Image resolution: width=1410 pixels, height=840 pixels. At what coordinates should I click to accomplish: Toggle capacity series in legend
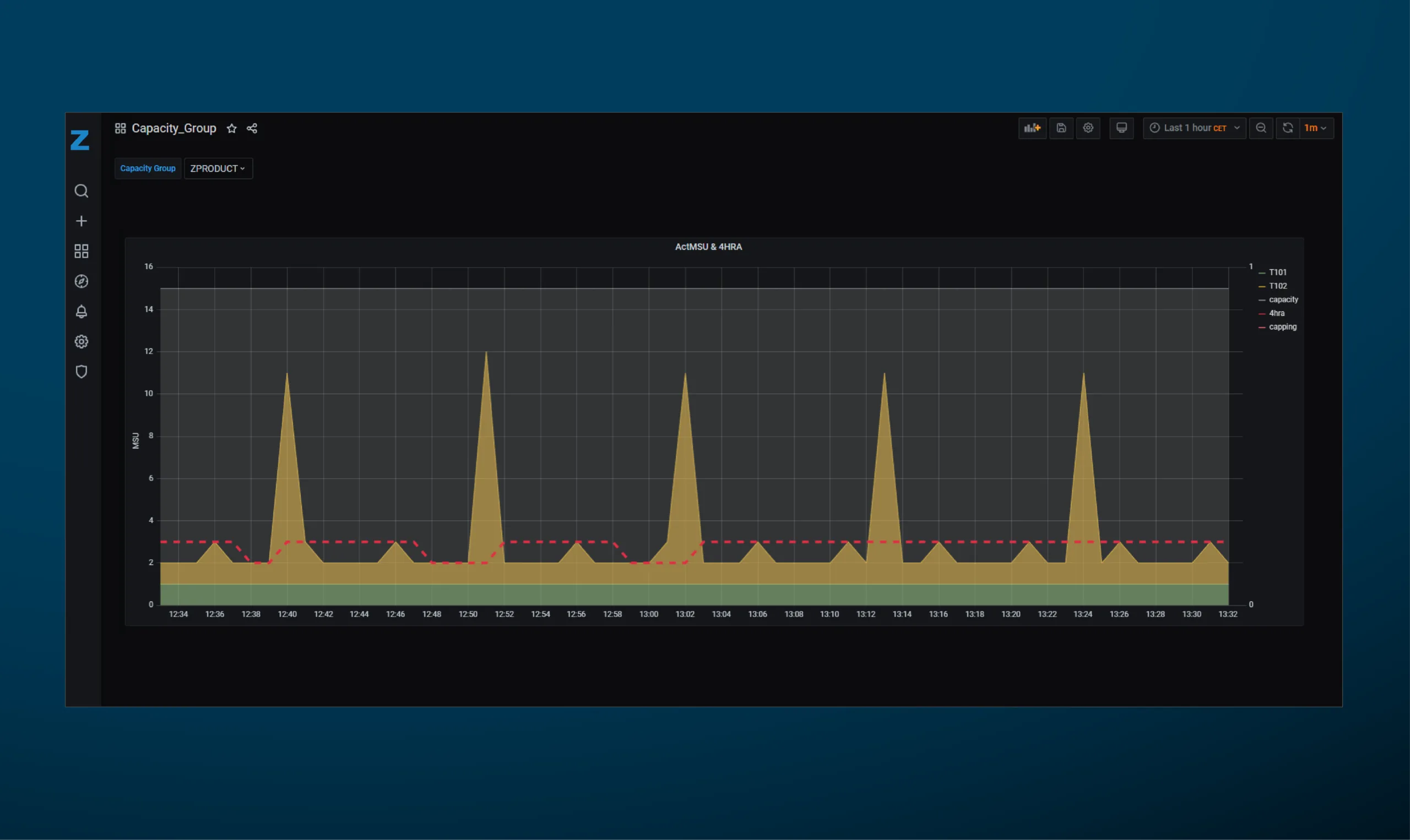click(1283, 299)
